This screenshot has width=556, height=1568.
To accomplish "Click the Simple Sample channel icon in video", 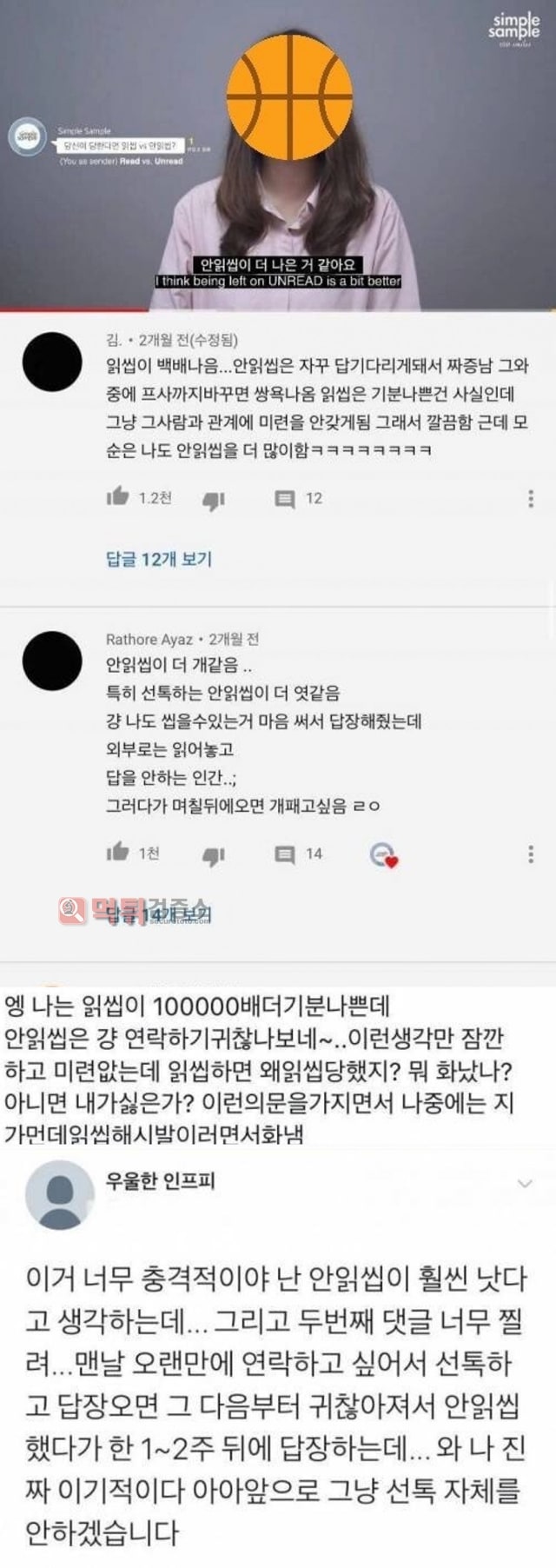I will pyautogui.click(x=27, y=137).
